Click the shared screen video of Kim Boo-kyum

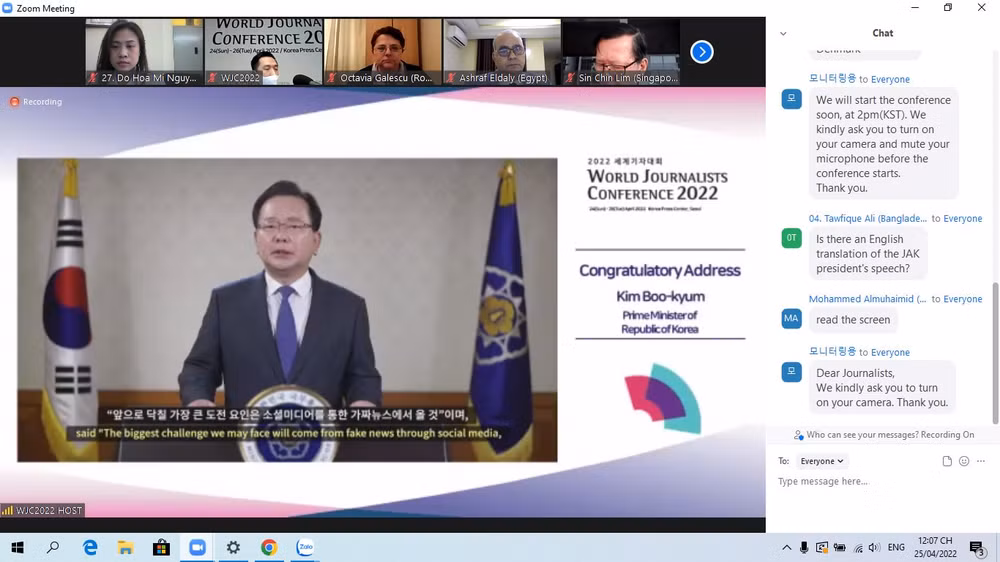click(287, 310)
